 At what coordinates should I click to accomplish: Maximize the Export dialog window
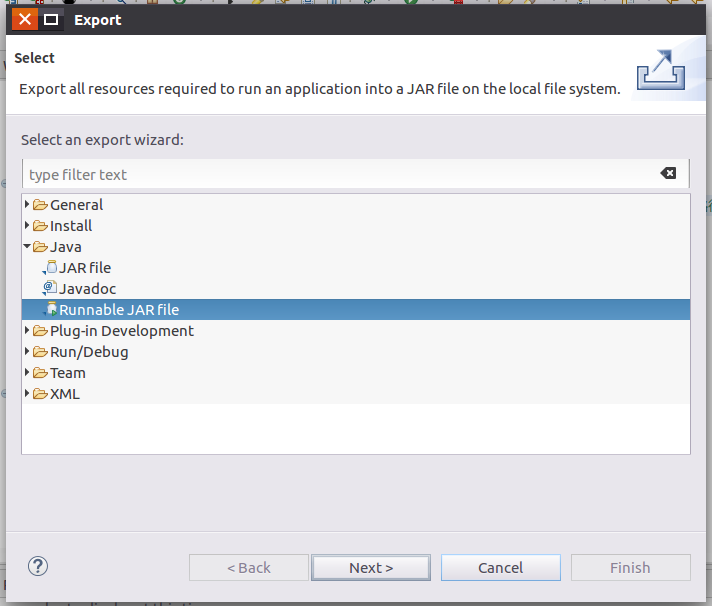pyautogui.click(x=51, y=19)
